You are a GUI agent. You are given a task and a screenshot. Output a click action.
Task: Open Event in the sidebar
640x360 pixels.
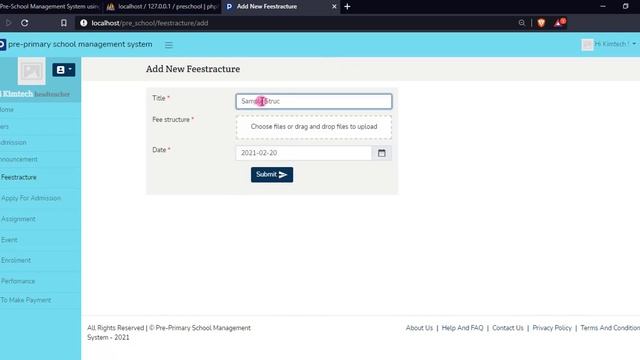tap(9, 240)
